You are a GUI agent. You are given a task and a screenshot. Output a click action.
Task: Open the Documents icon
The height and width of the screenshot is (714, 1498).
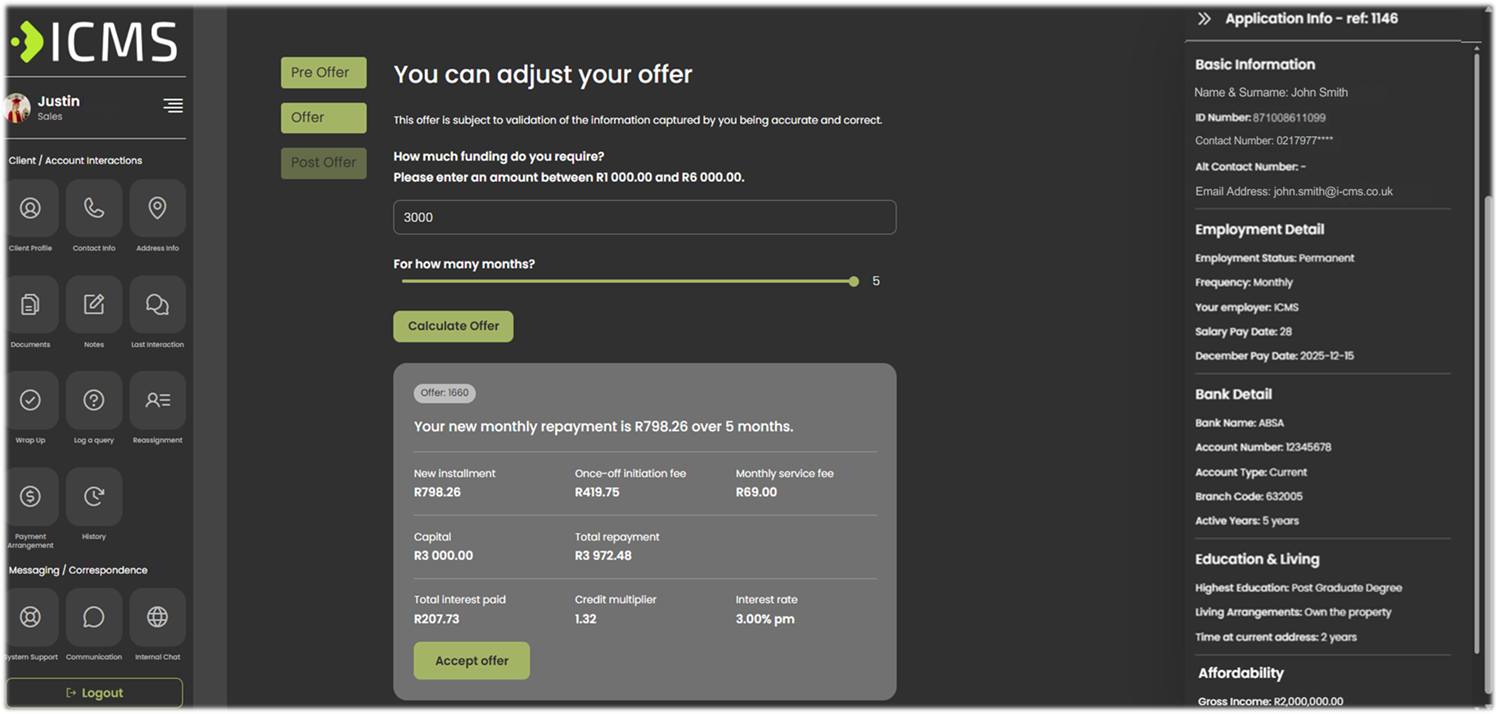pos(30,304)
